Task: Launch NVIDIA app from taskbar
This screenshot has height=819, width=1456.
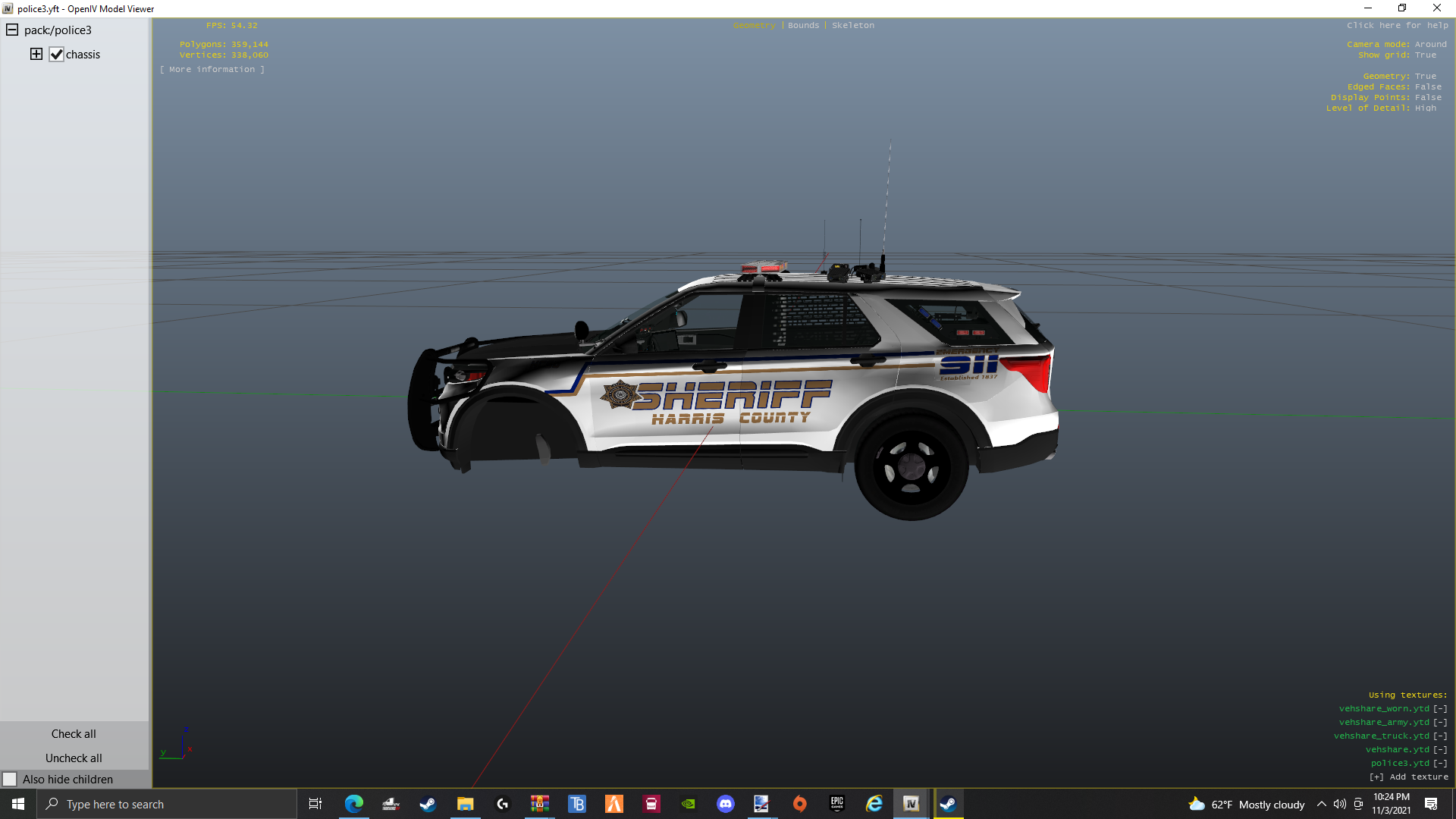Action: pyautogui.click(x=689, y=804)
